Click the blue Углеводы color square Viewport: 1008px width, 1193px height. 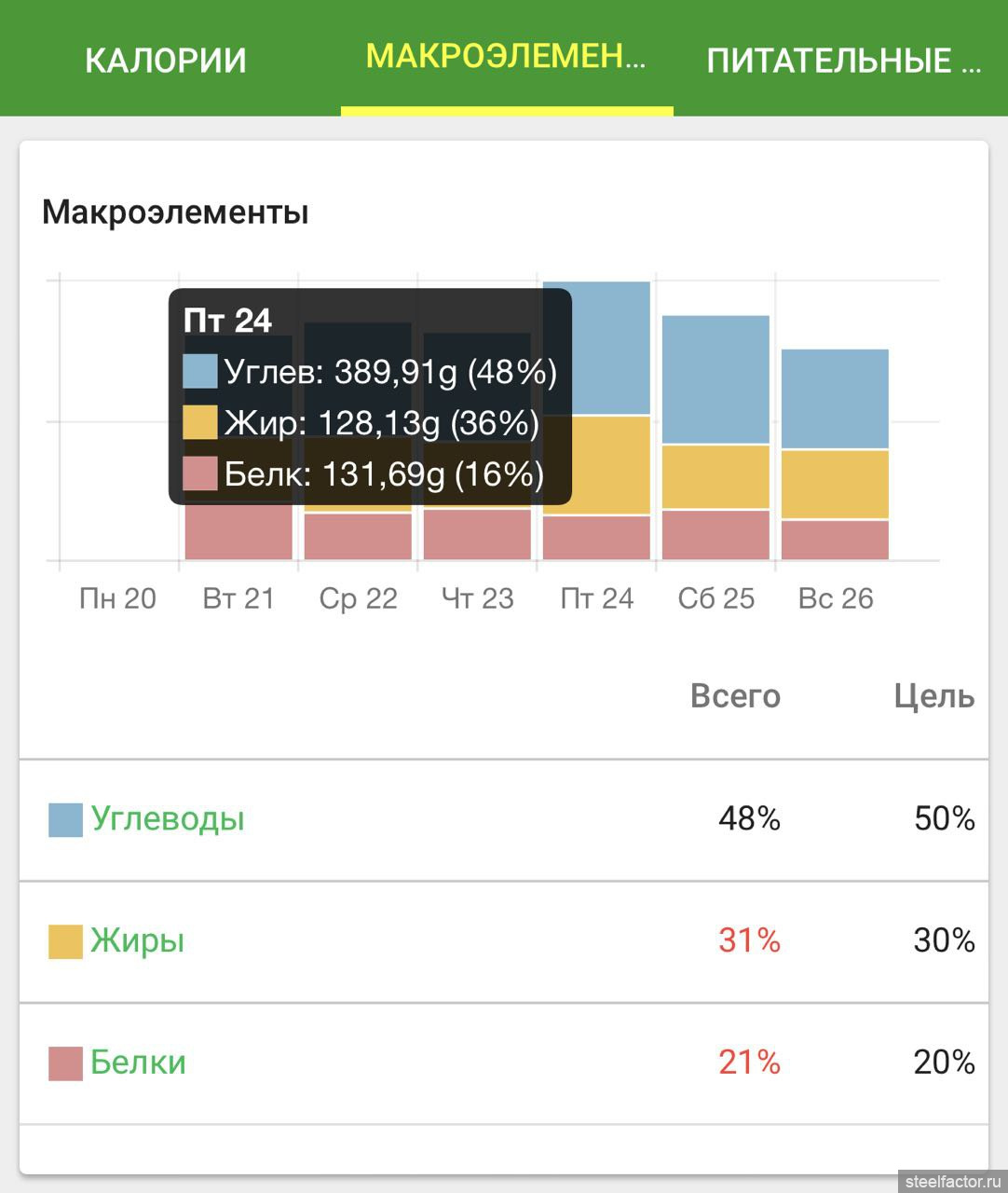click(x=65, y=819)
